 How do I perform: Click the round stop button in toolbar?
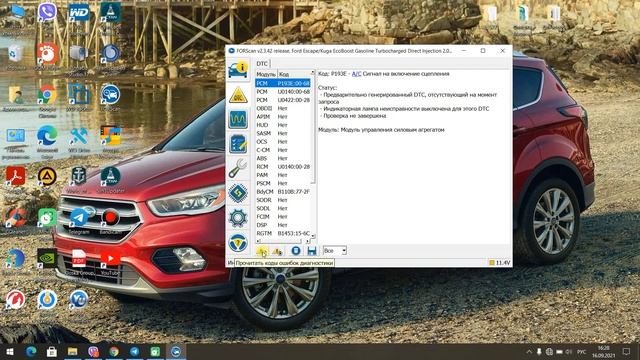pos(296,251)
